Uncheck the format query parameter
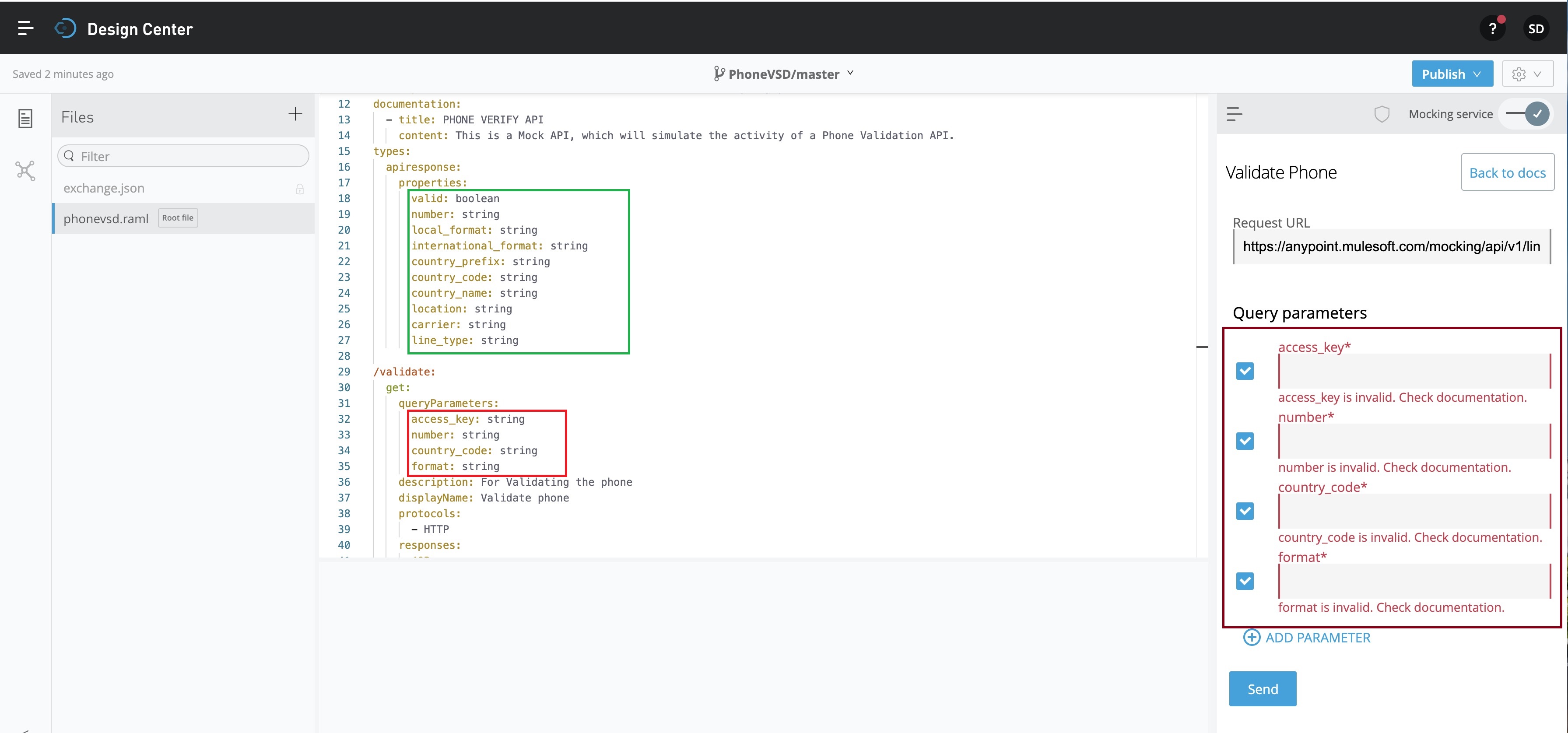This screenshot has width=1568, height=733. pyautogui.click(x=1245, y=581)
